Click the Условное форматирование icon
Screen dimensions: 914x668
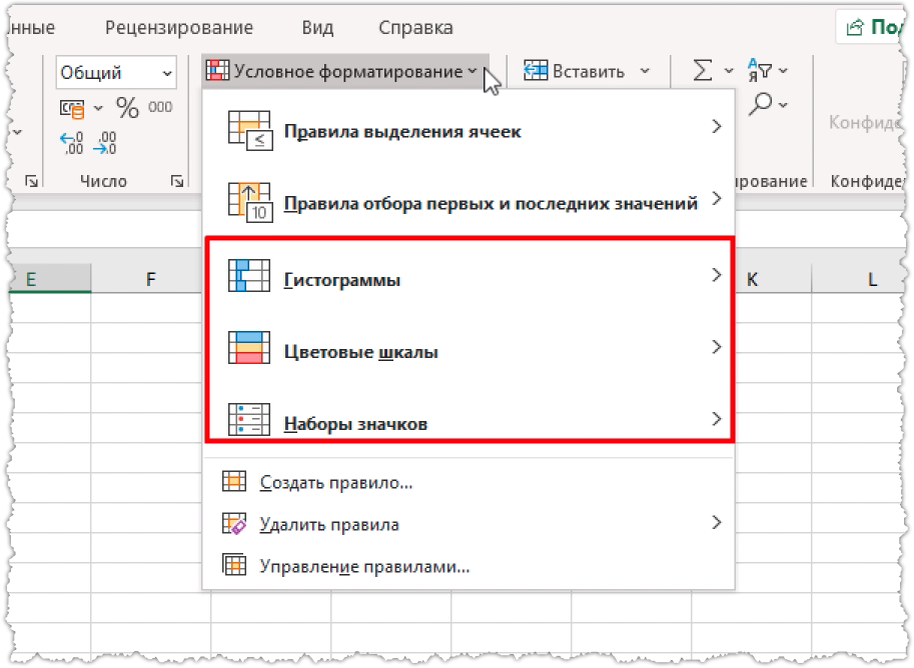(x=217, y=71)
